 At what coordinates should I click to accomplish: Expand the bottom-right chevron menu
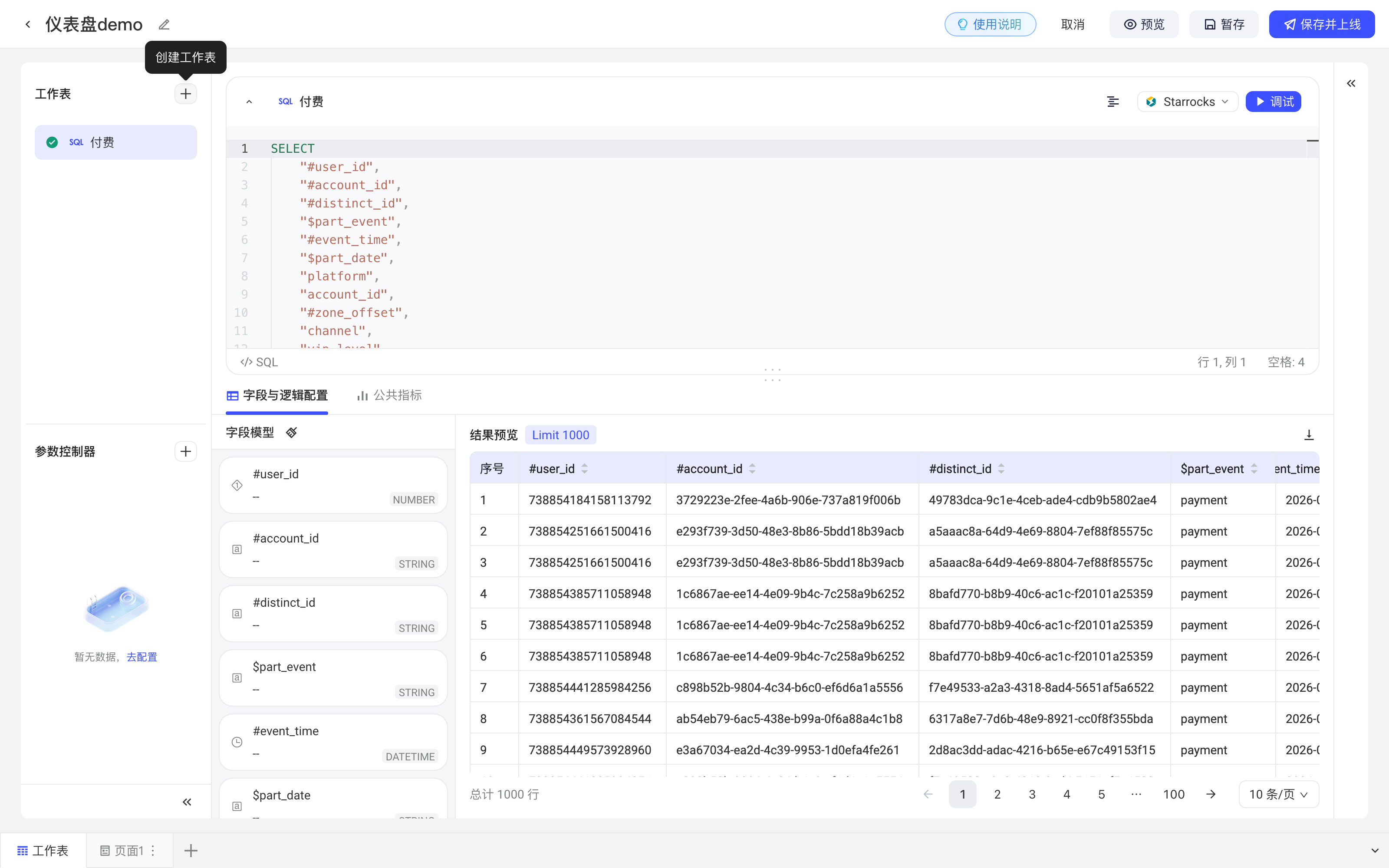pos(1375,850)
